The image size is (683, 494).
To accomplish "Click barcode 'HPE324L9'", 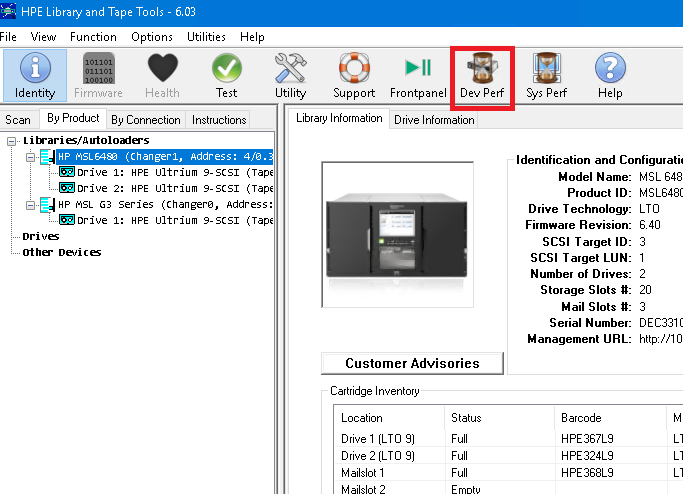I will [587, 456].
